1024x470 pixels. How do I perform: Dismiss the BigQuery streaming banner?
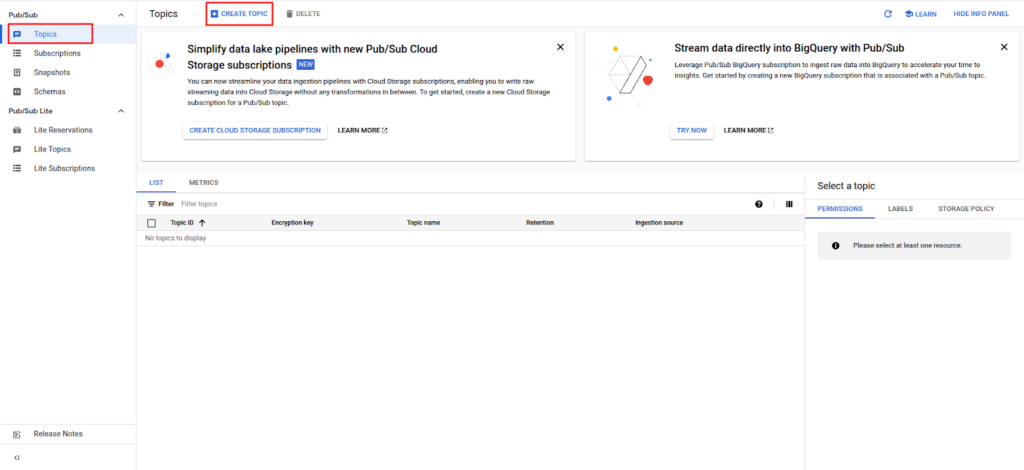[1004, 47]
